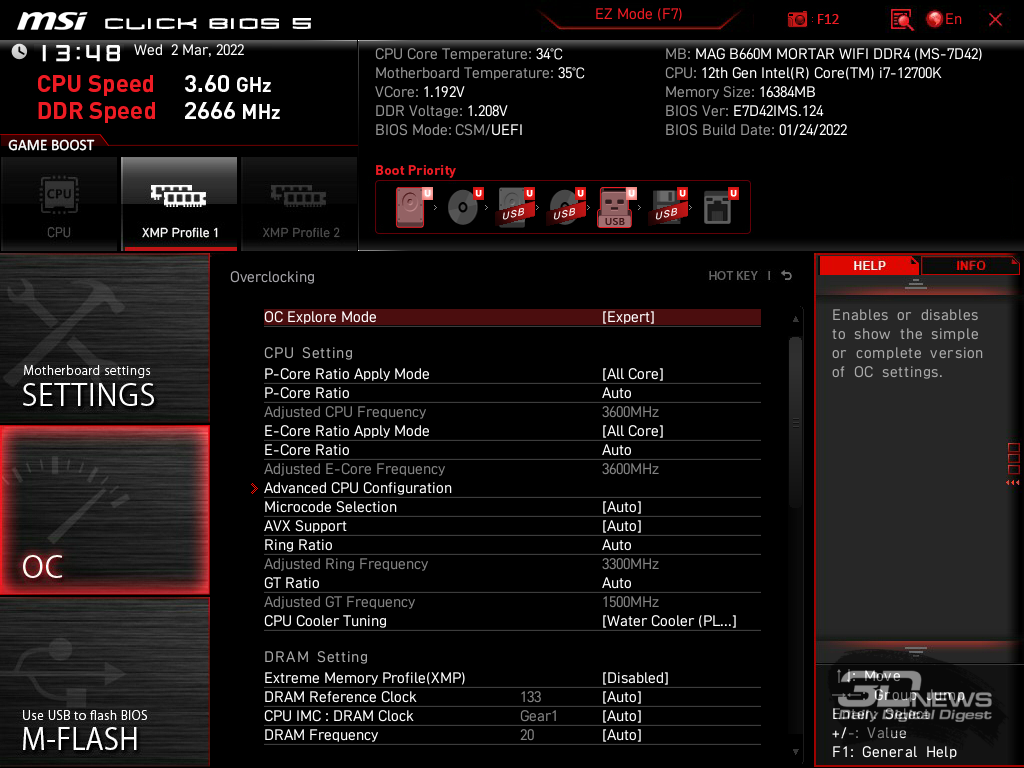Screen dimensions: 1024x768
Task: Toggle the CPU Game Boost button
Action: point(59,204)
